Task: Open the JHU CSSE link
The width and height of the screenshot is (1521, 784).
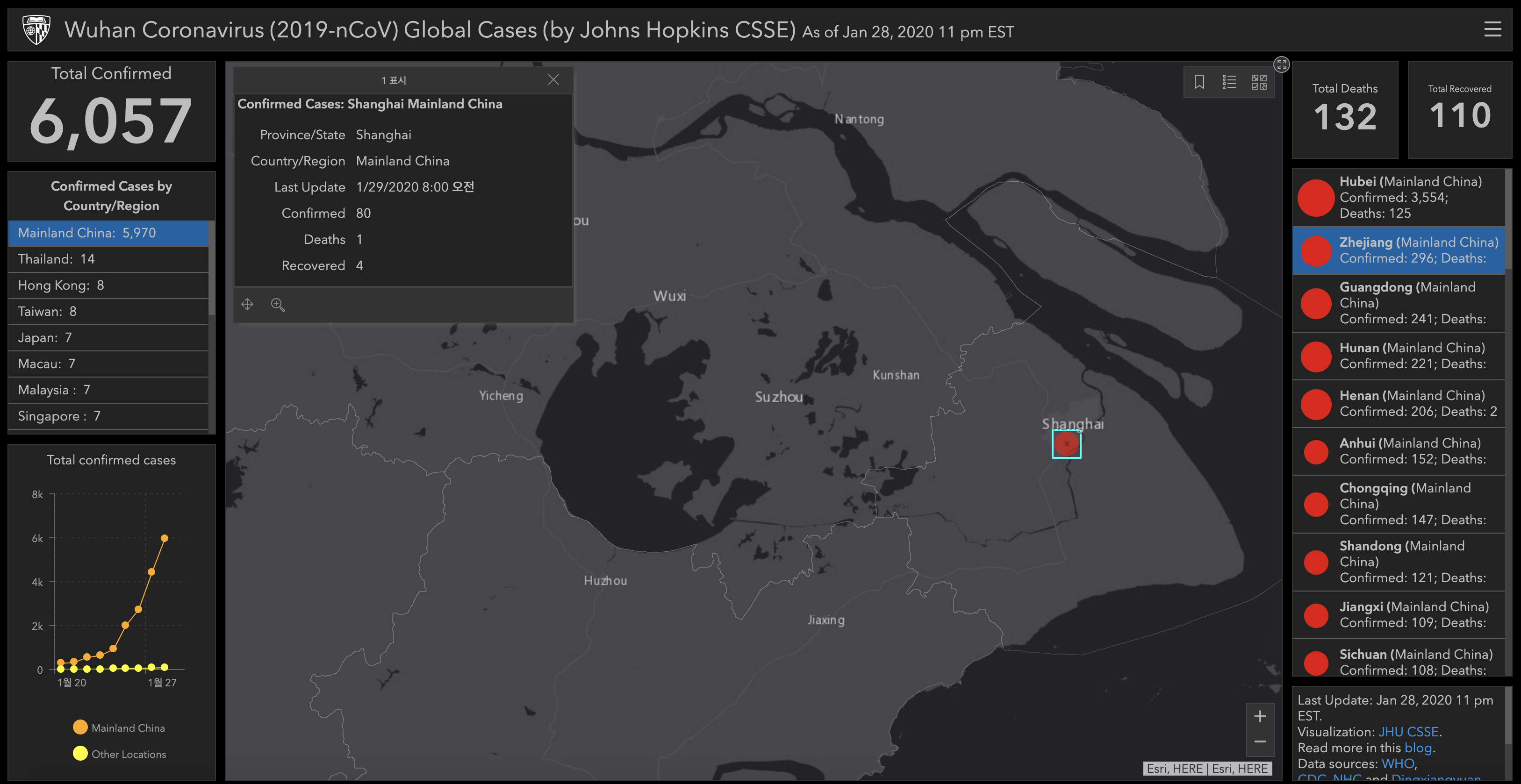Action: [x=1407, y=732]
